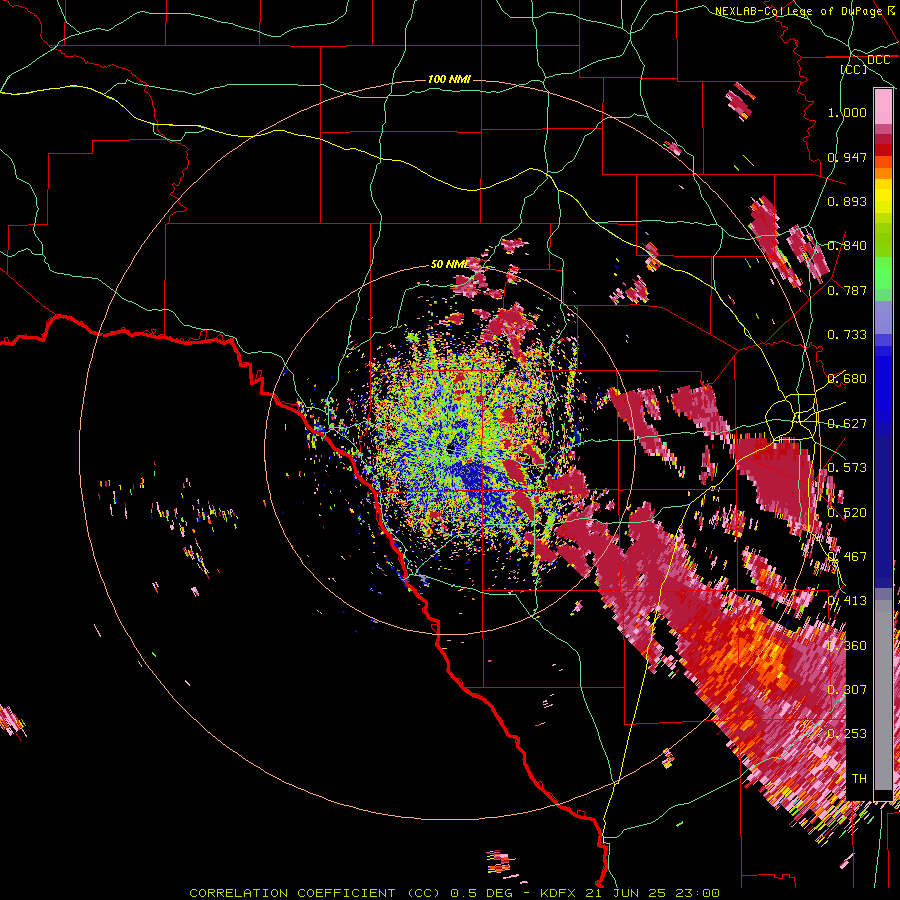Select the 0.467 legend value
This screenshot has height=900, width=900.
tap(847, 557)
